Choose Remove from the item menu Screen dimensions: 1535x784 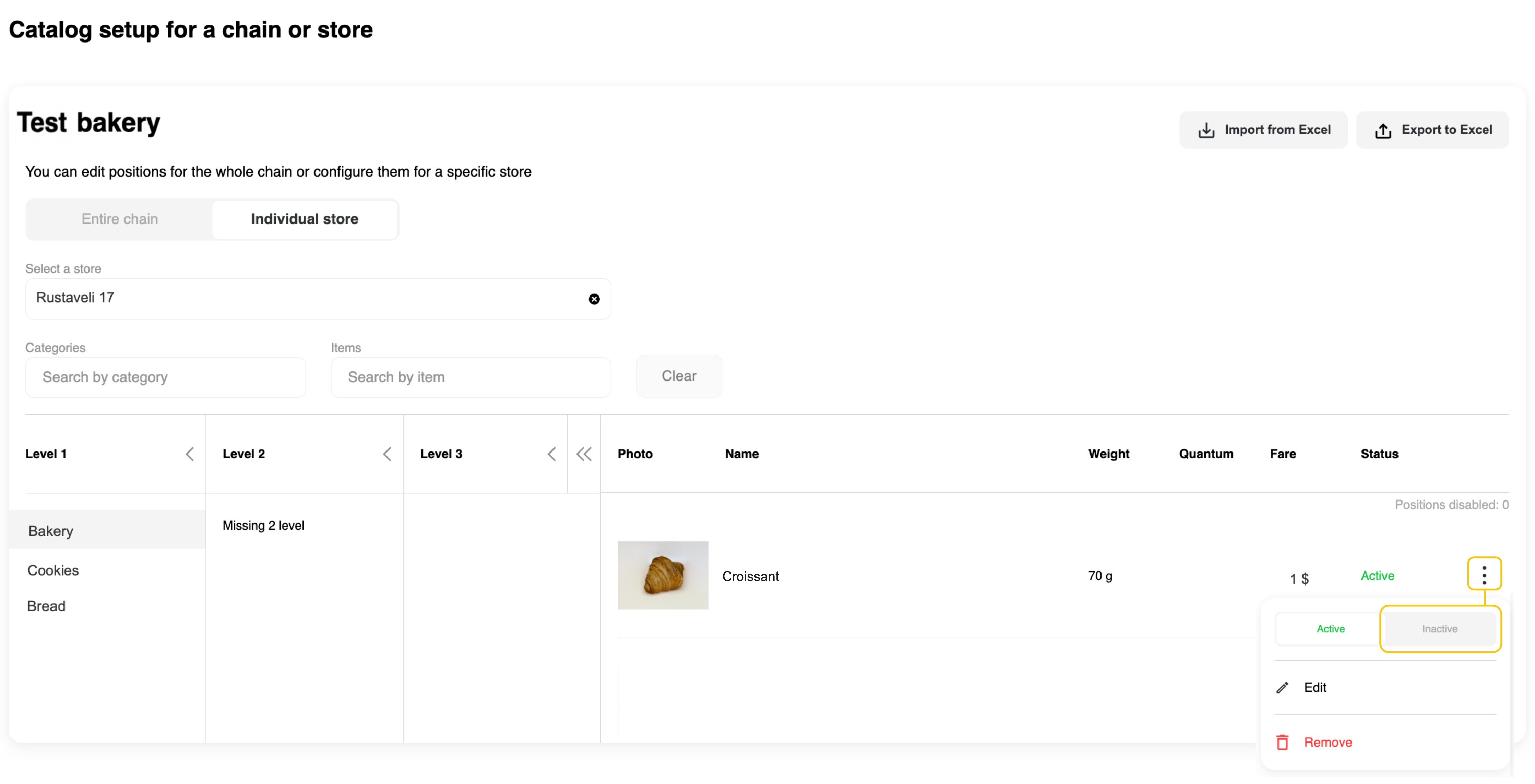pos(1328,742)
